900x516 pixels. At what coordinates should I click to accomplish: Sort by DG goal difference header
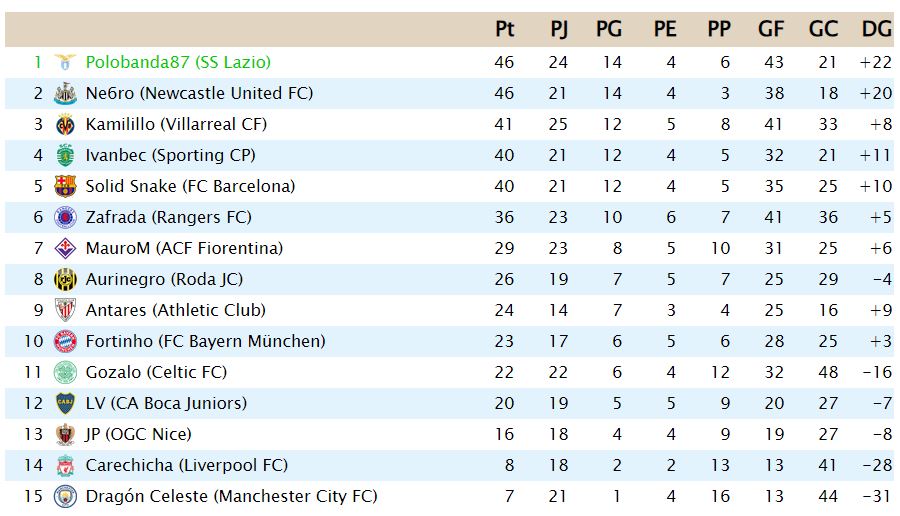click(x=876, y=29)
